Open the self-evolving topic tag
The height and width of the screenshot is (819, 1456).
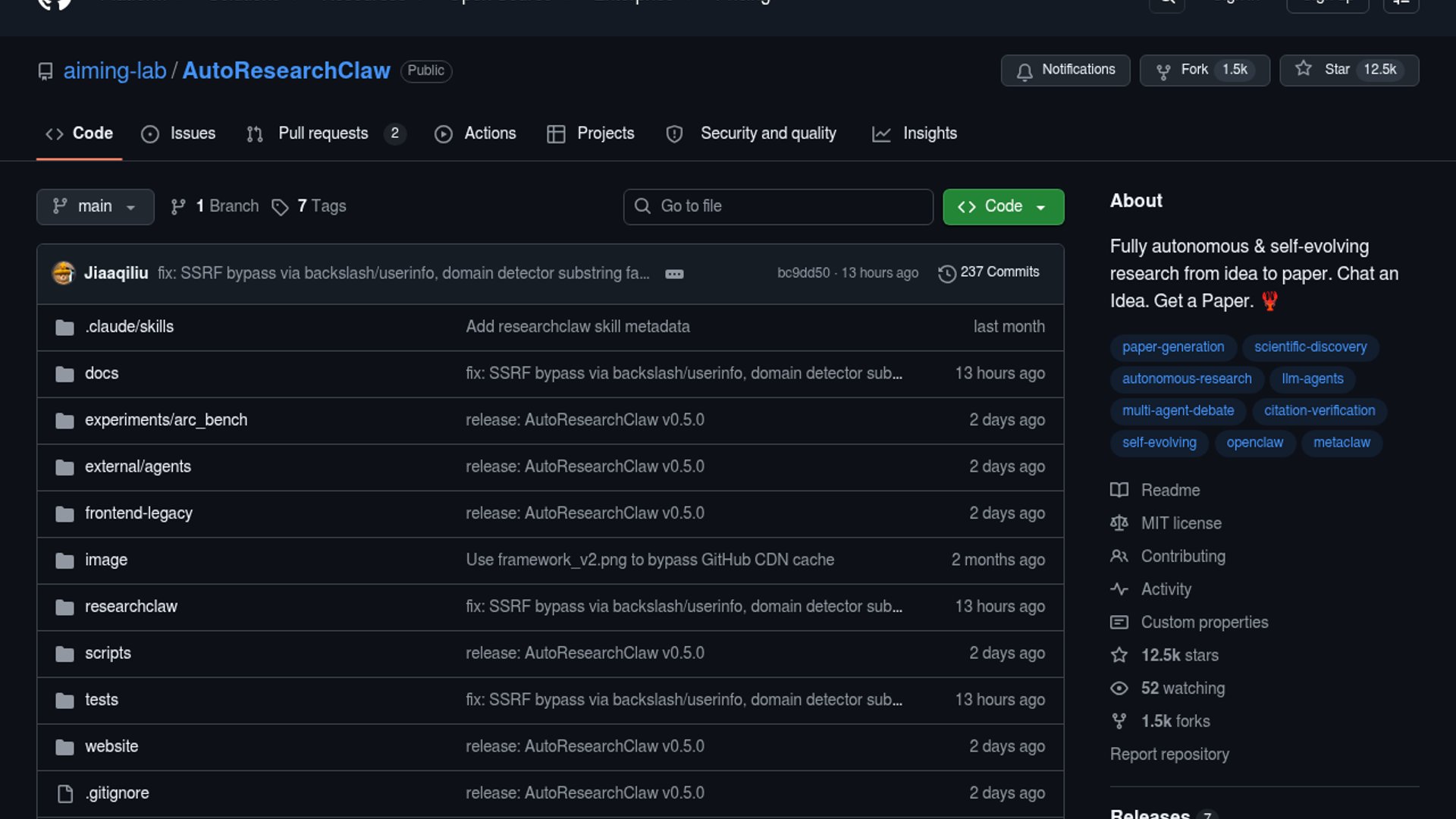1159,443
